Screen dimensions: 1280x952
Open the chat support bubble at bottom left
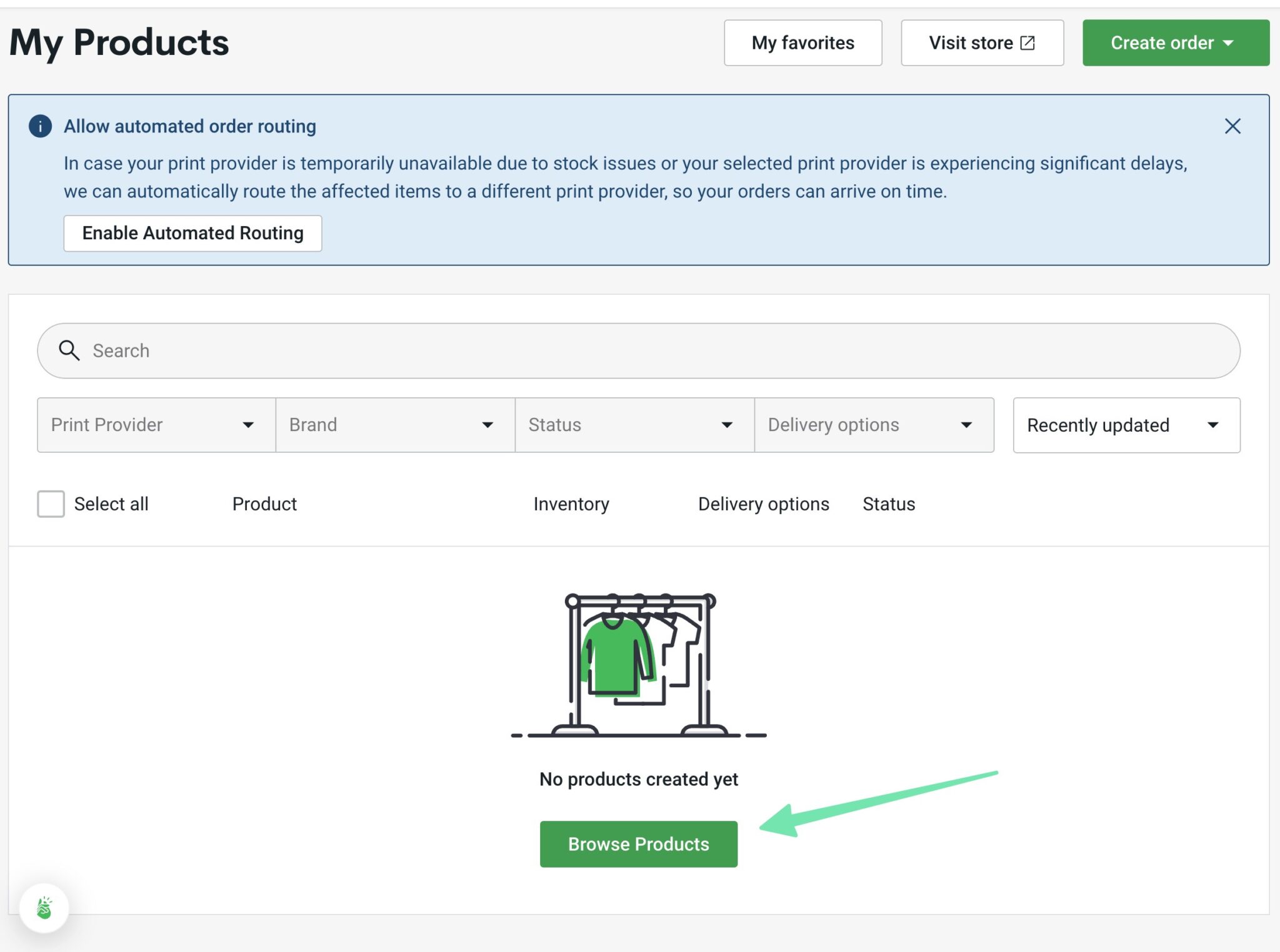click(44, 908)
